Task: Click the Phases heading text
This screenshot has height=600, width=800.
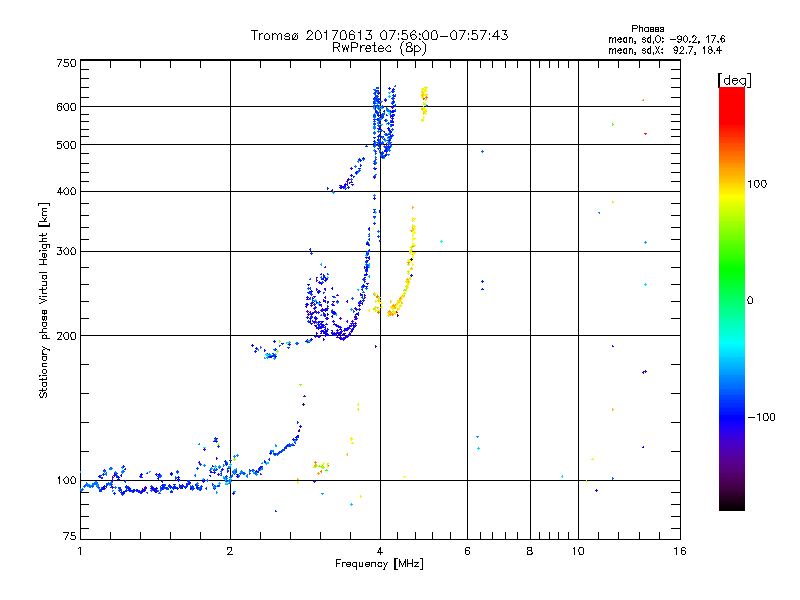Action: click(647, 28)
